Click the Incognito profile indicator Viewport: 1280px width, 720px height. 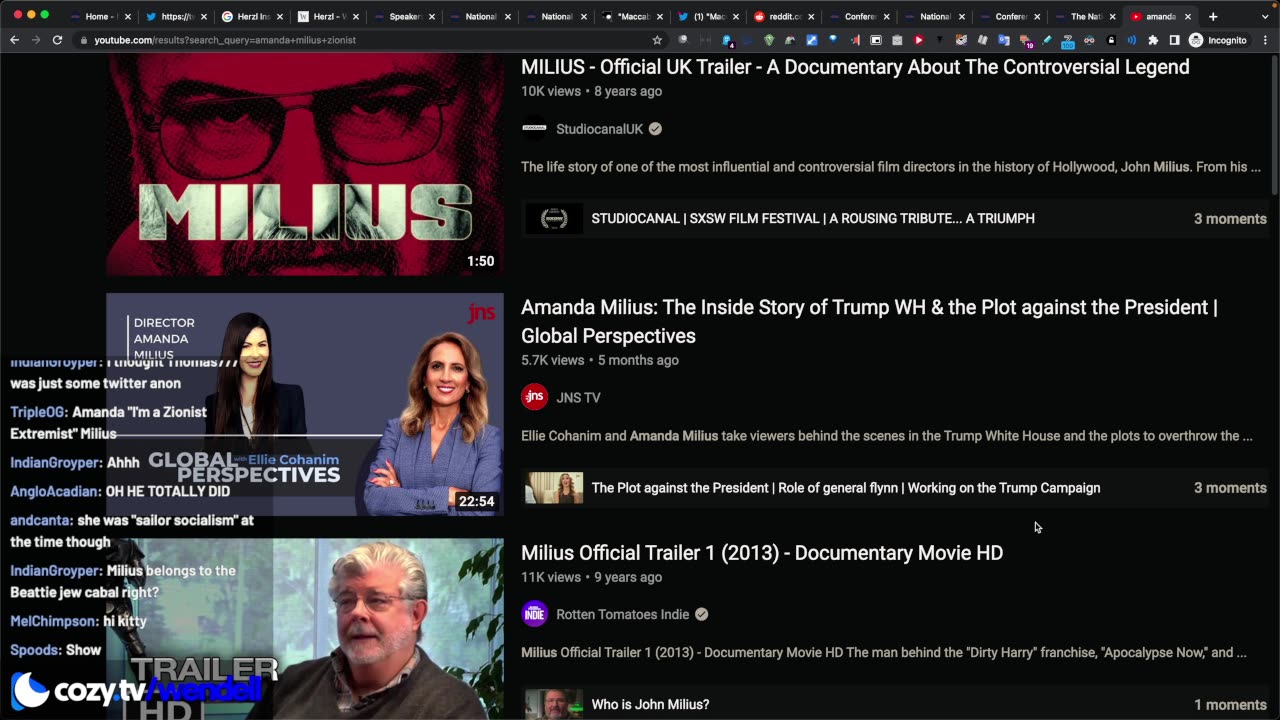1217,40
